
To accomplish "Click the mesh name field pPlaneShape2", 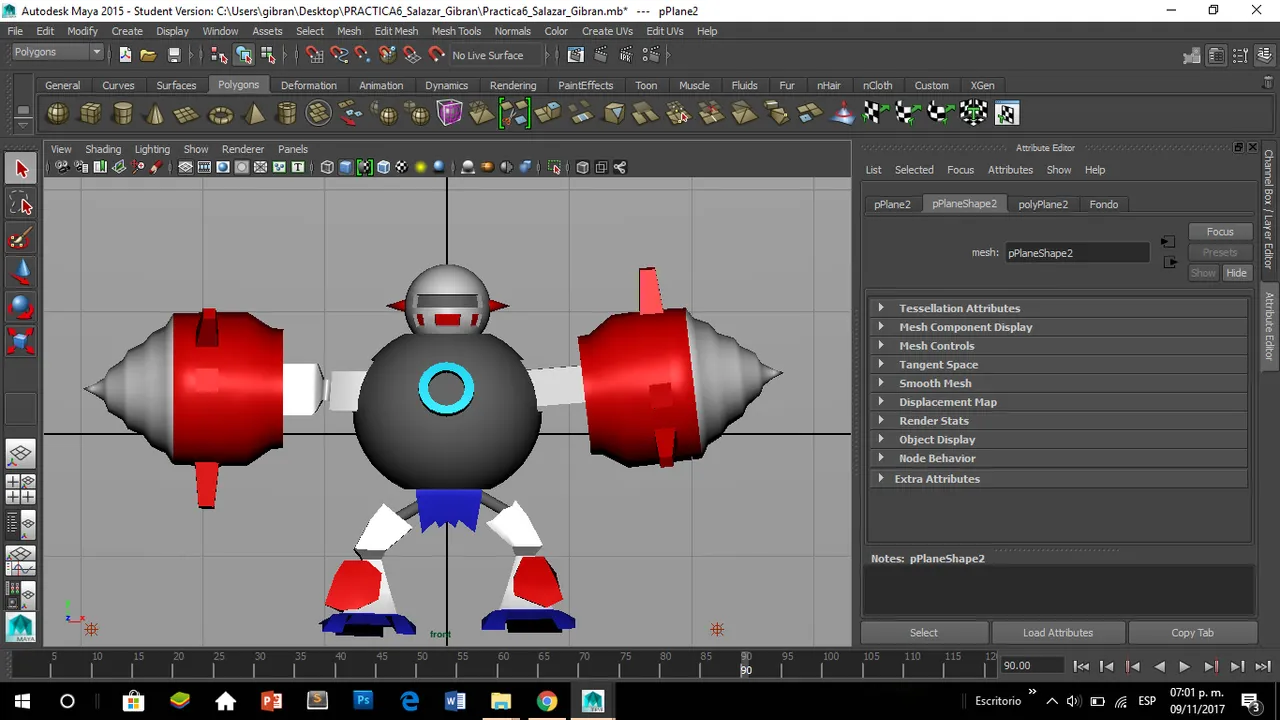I will (x=1077, y=253).
